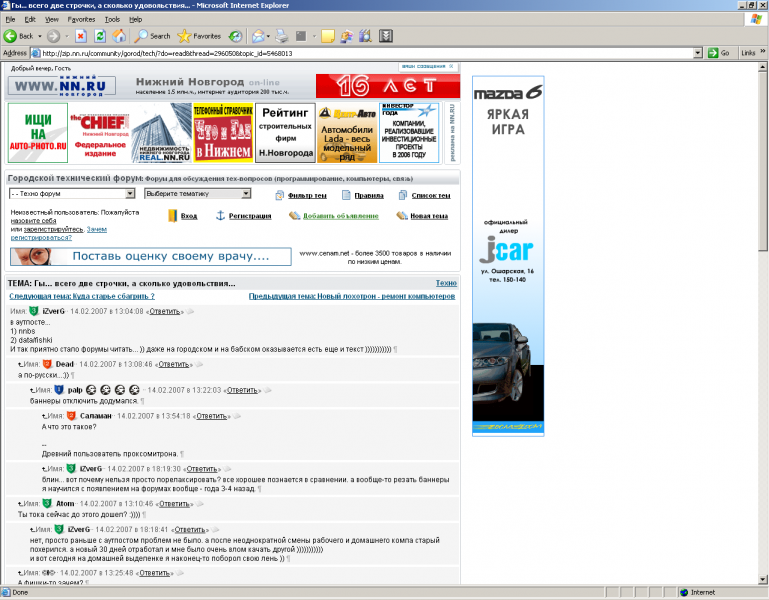Click the History toolbar icon

pos(236,36)
